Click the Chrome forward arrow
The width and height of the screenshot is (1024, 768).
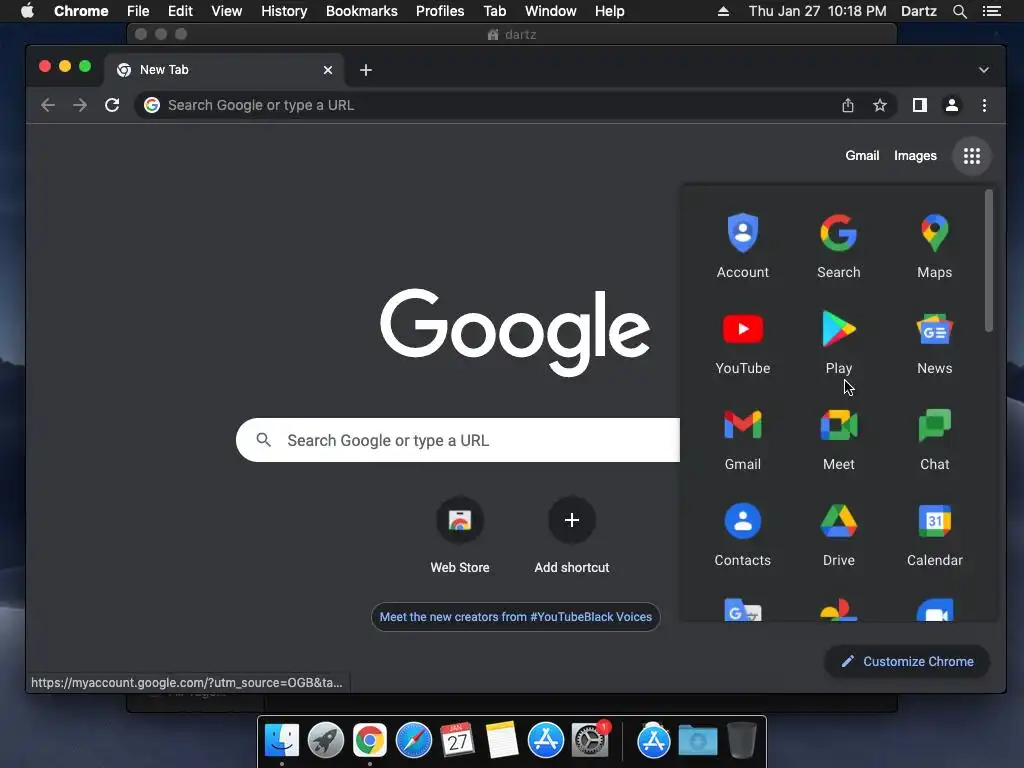pos(80,105)
